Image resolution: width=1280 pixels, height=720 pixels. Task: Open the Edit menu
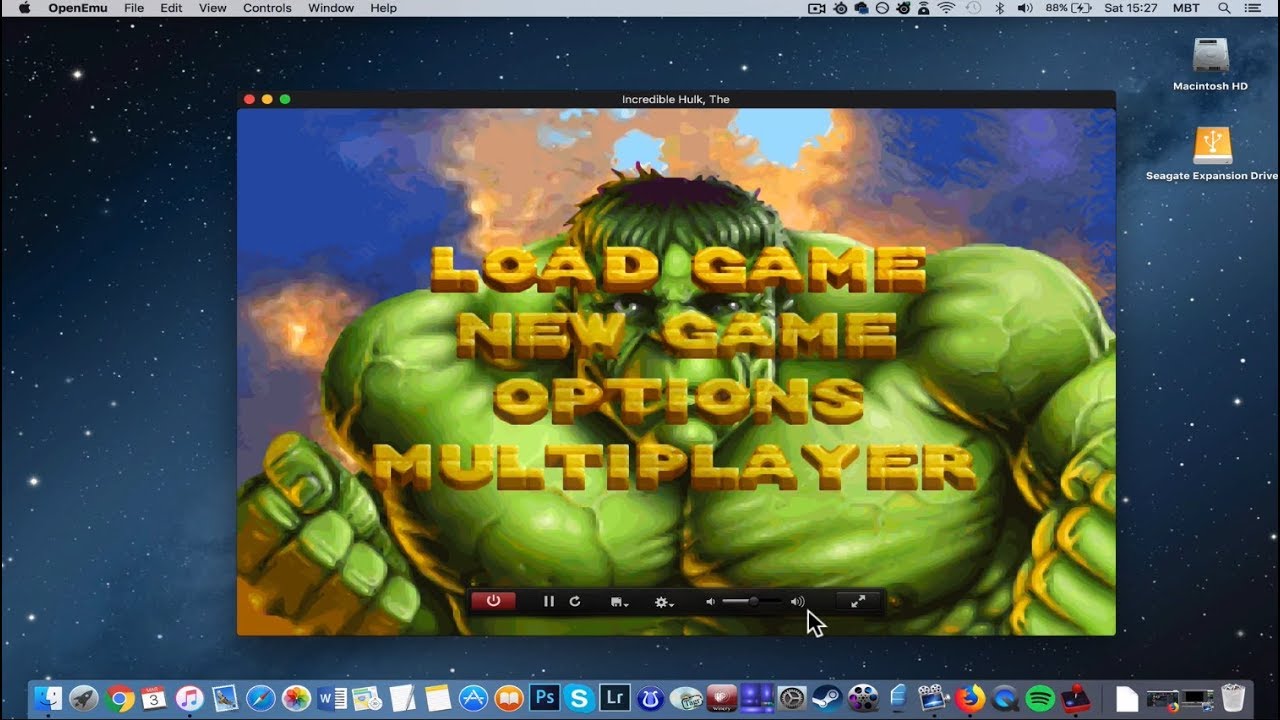(171, 8)
